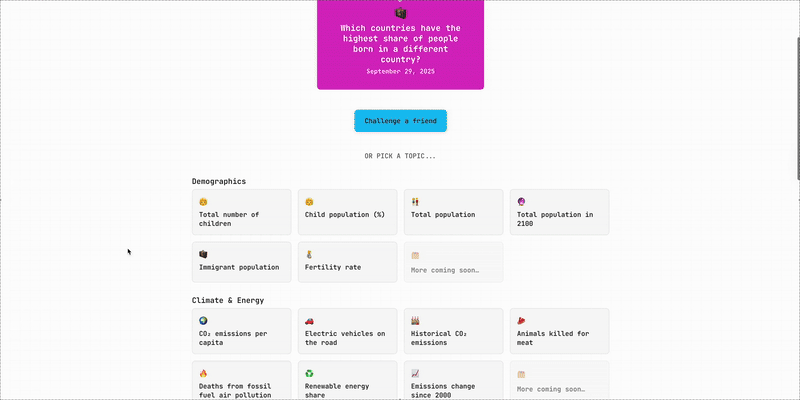Open the magenta immigrant share question card
The height and width of the screenshot is (400, 800).
[x=400, y=45]
